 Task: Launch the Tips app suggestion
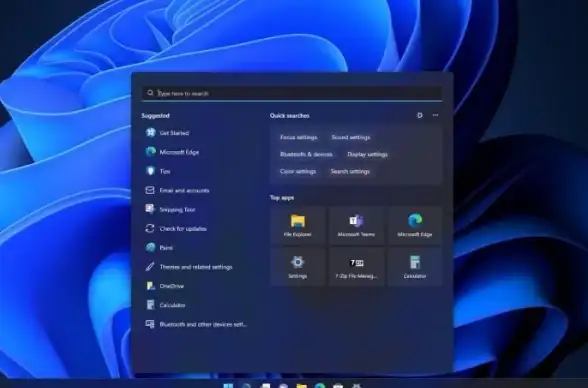(x=158, y=171)
